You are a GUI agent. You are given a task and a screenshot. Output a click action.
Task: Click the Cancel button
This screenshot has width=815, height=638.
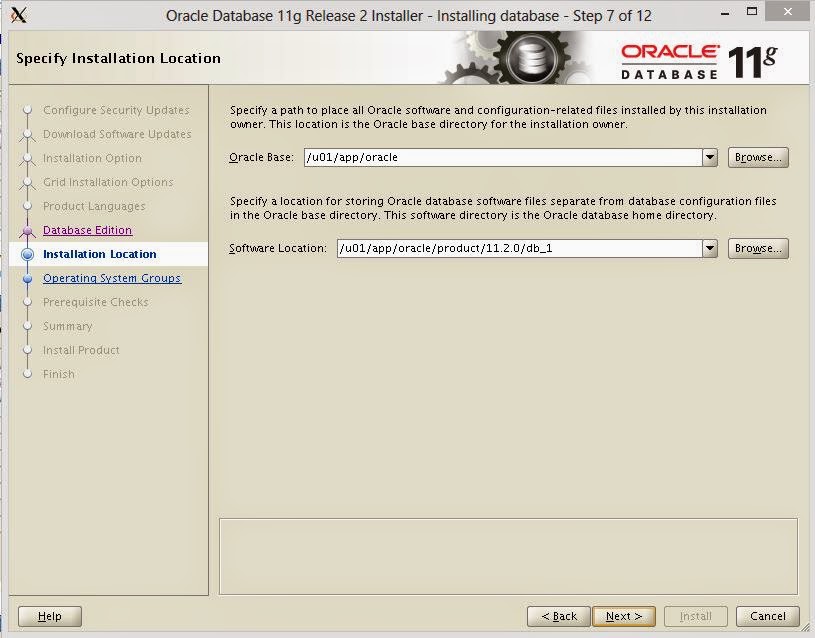tap(768, 616)
